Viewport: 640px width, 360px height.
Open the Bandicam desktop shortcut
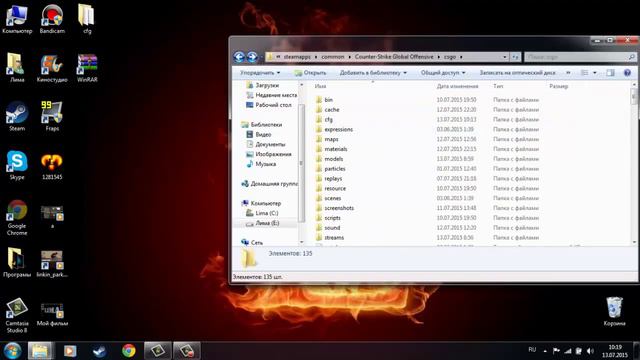[52, 18]
